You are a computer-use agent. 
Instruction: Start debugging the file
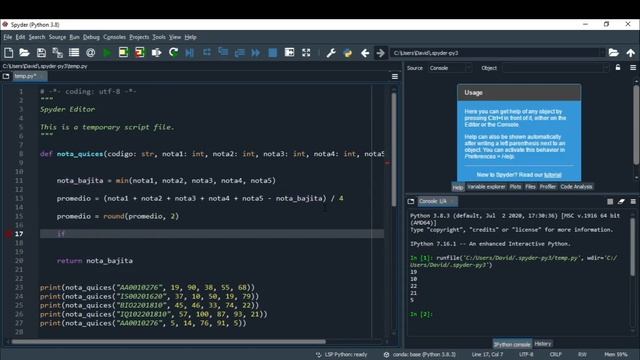(x=190, y=53)
